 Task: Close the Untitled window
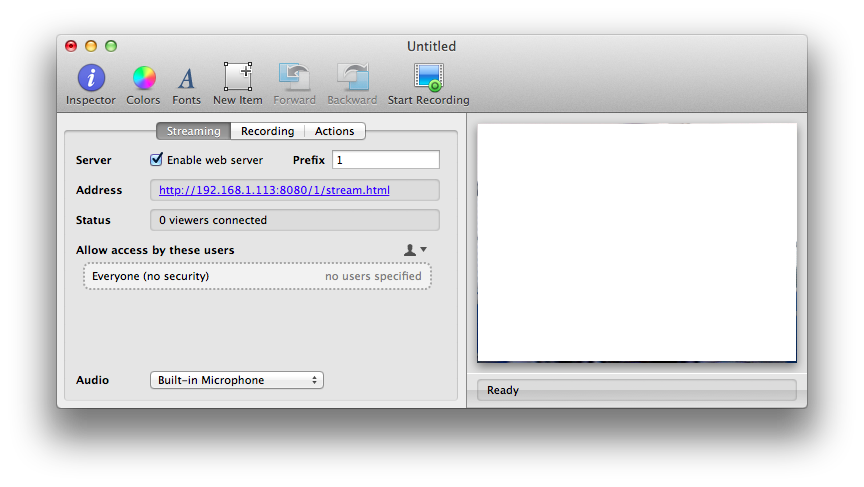71,46
